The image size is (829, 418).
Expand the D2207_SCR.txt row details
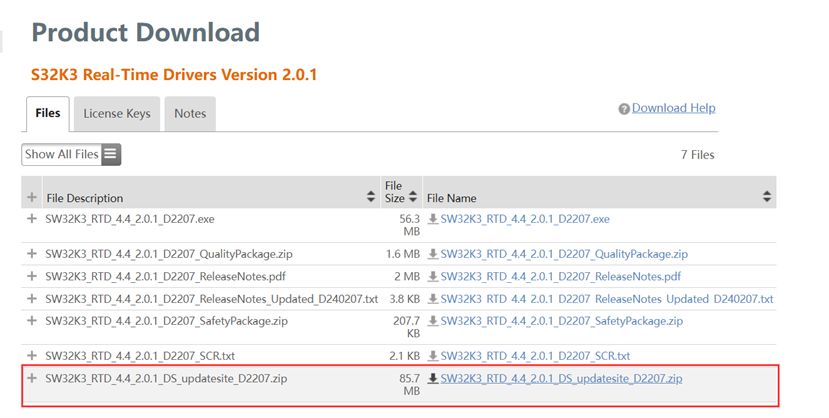(32, 356)
